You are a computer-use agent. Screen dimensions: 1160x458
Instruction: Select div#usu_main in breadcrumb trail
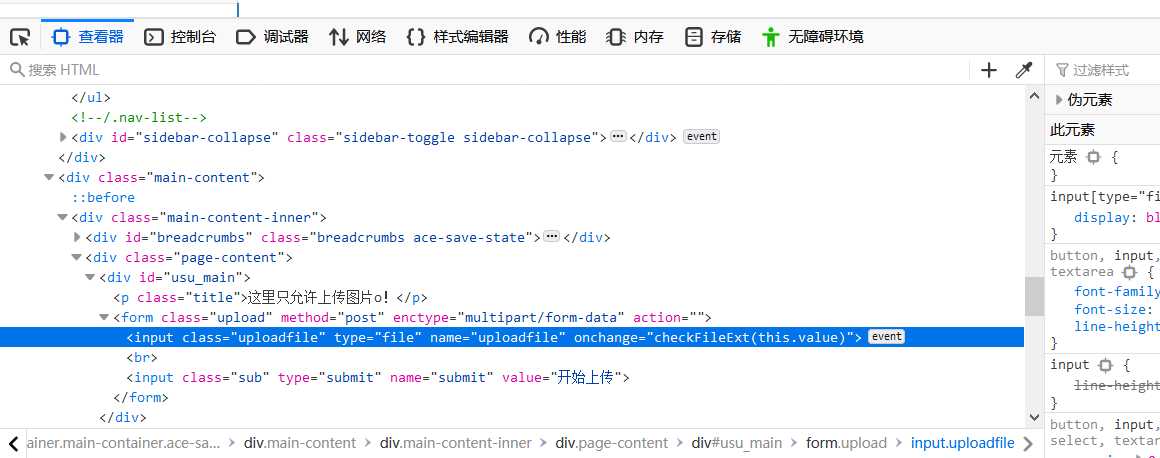(x=737, y=443)
